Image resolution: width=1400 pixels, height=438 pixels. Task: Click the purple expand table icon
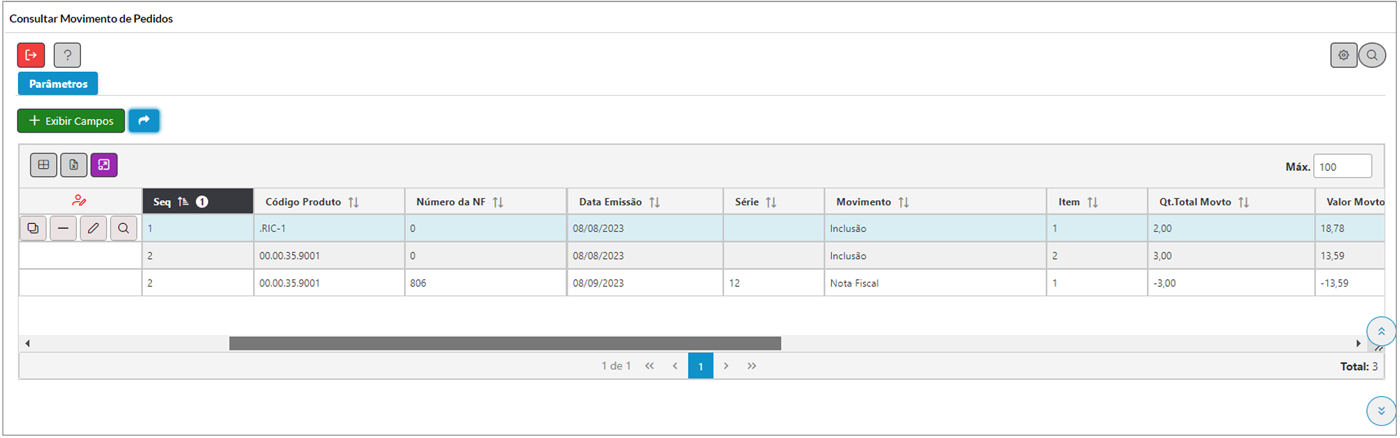point(104,165)
